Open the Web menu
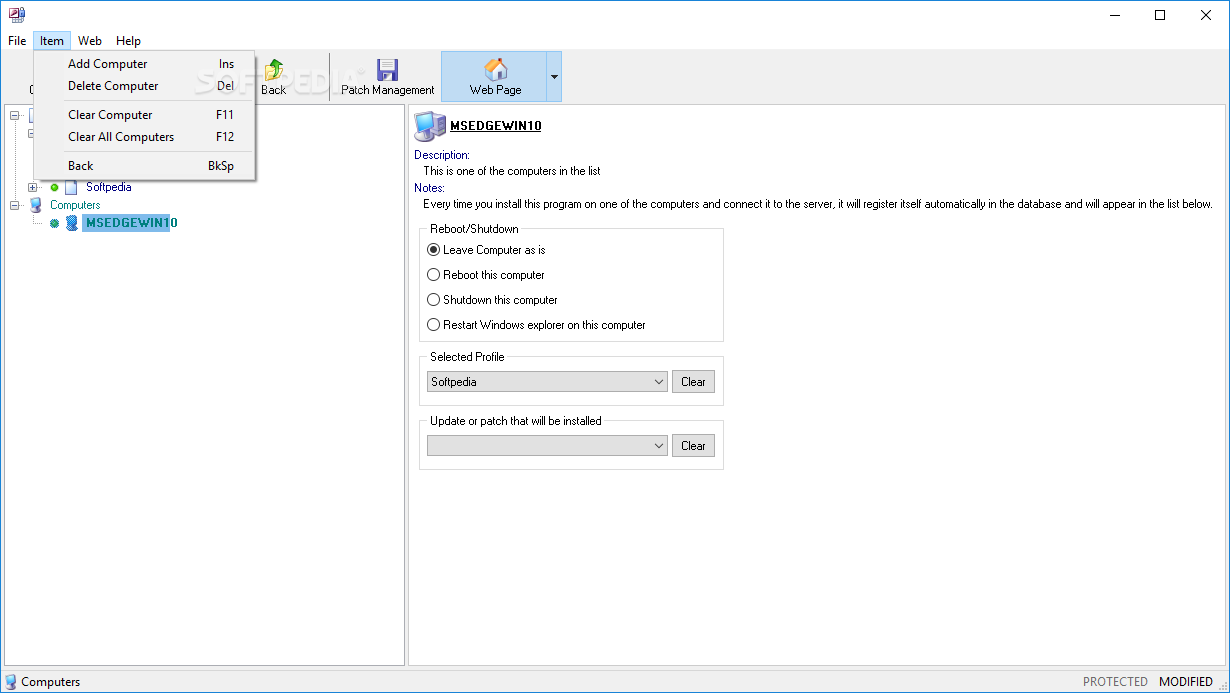Image resolution: width=1230 pixels, height=693 pixels. pos(90,41)
